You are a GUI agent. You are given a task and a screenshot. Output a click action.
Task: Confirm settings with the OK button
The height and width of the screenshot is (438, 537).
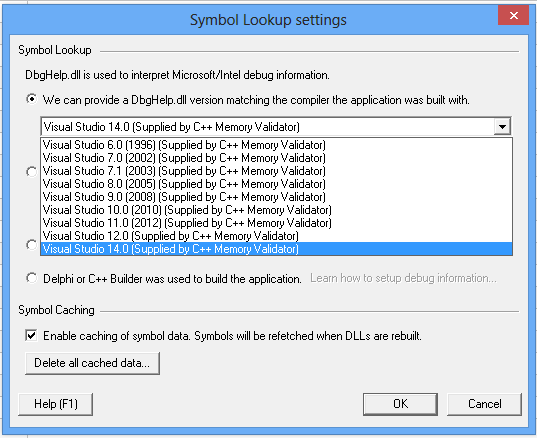pos(400,404)
